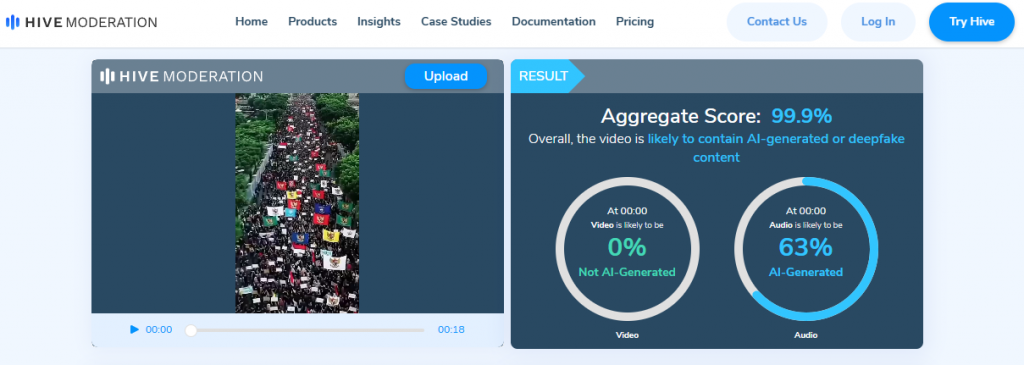Image resolution: width=1024 pixels, height=365 pixels.
Task: Open Case Studies page
Action: (x=456, y=22)
